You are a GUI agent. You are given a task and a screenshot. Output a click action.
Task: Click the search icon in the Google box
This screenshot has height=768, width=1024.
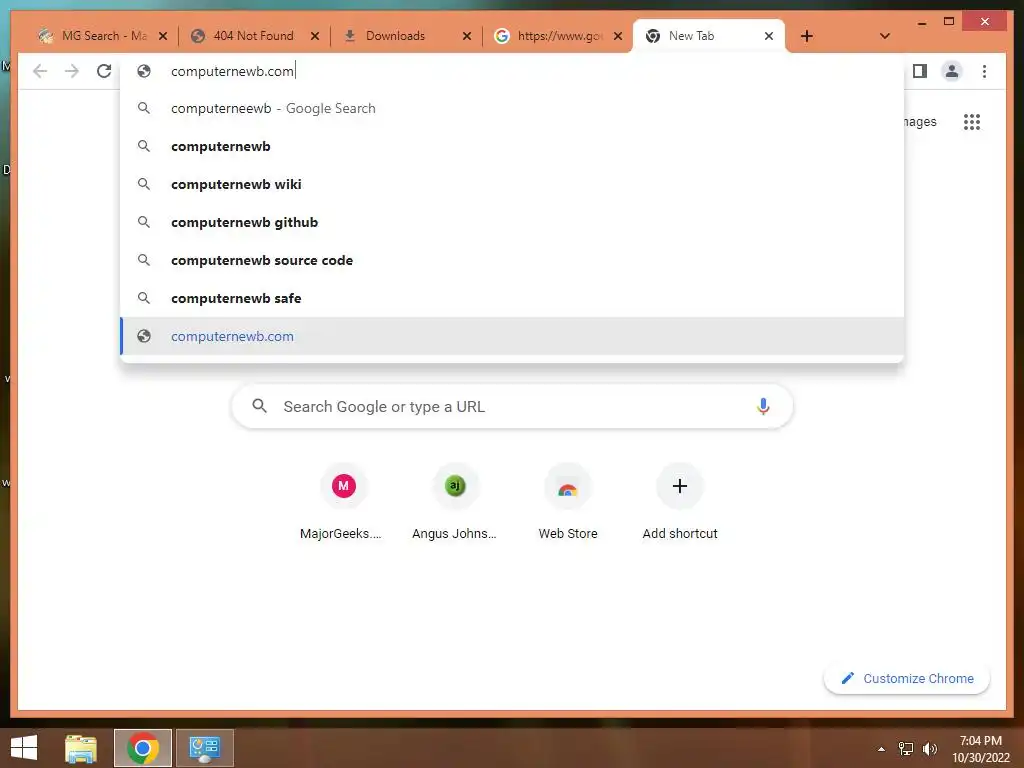(259, 406)
